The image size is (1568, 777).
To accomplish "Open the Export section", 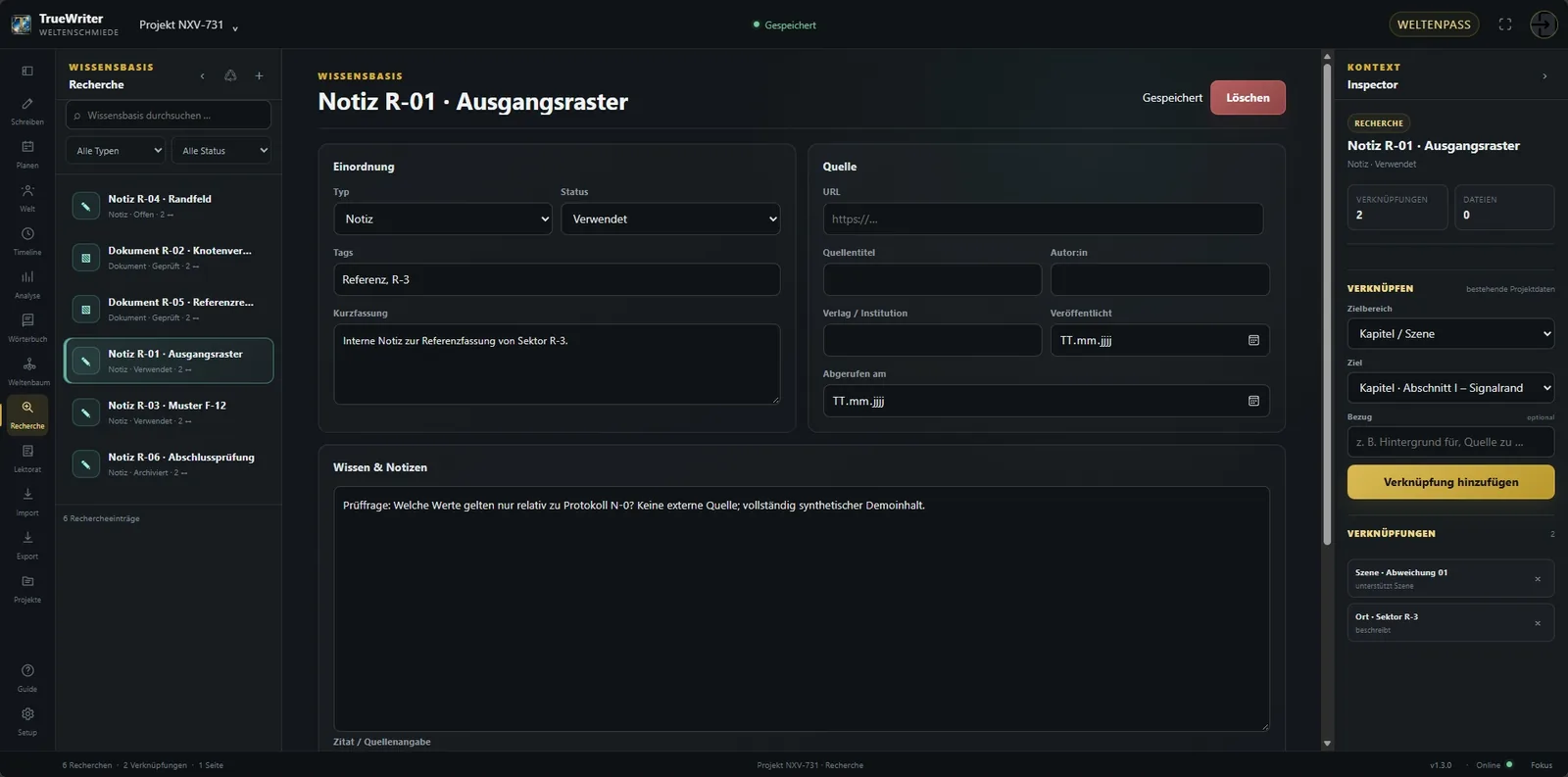I will coord(27,545).
